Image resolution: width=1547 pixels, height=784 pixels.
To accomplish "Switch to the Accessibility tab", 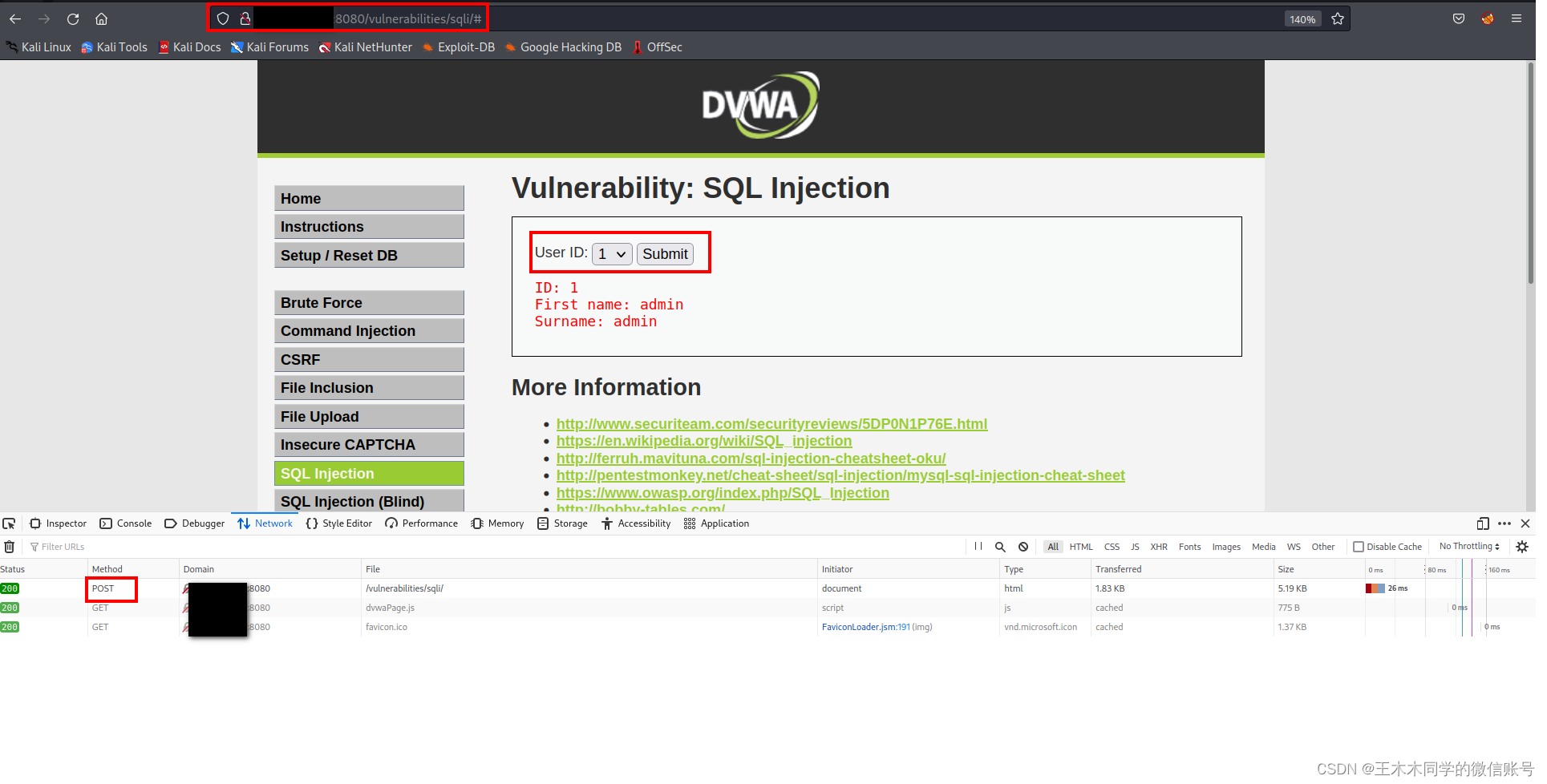I will [x=636, y=523].
